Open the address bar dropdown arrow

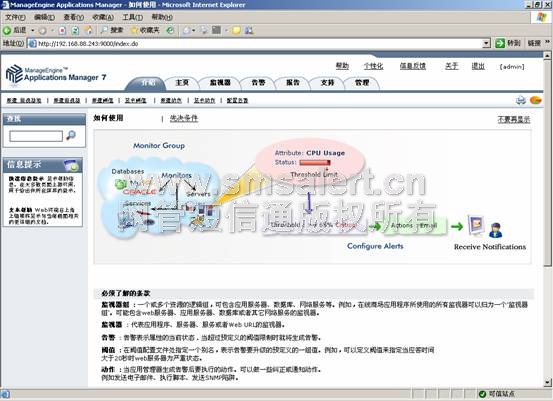click(486, 43)
